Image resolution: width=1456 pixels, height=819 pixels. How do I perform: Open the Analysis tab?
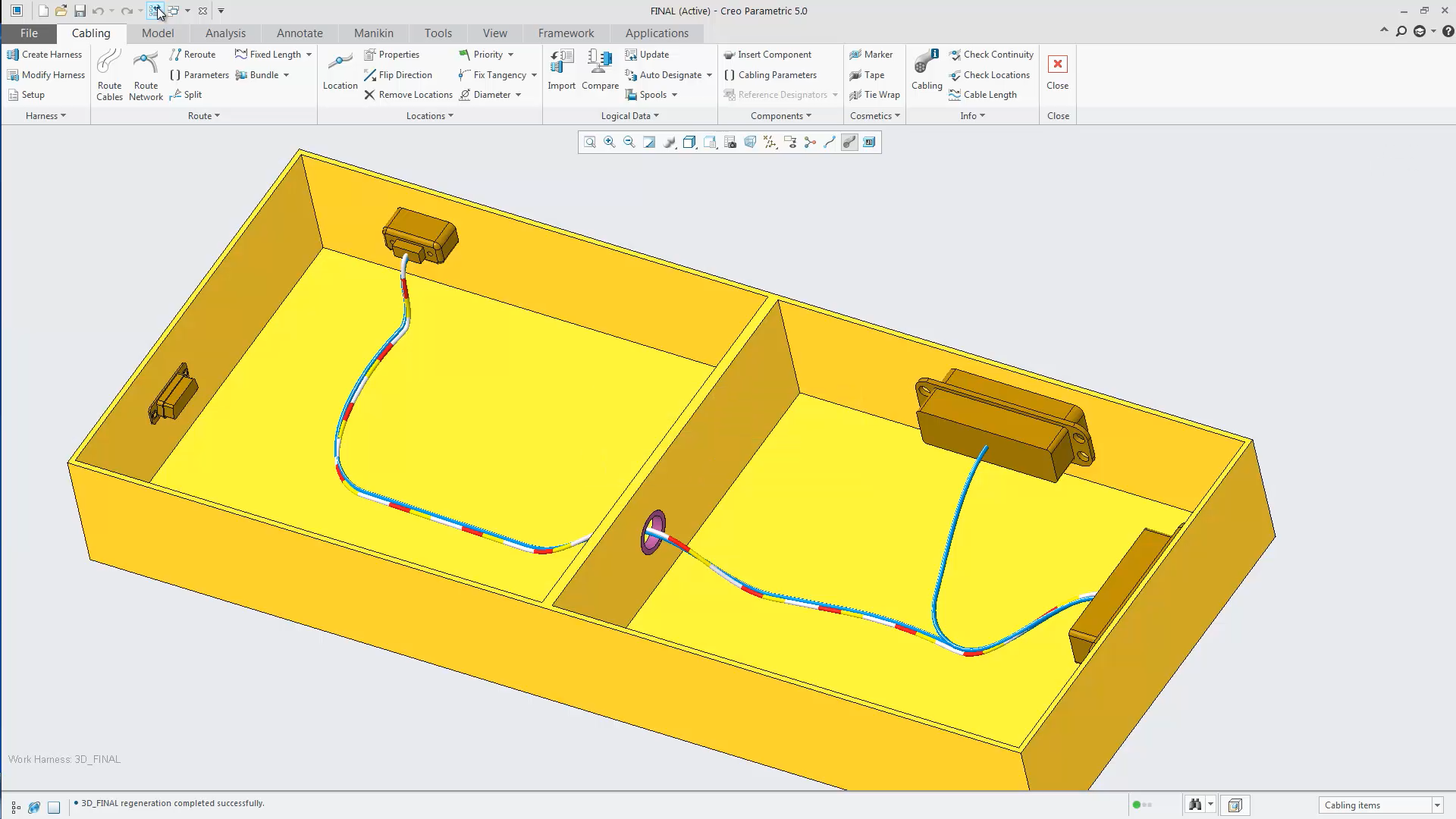pyautogui.click(x=225, y=33)
